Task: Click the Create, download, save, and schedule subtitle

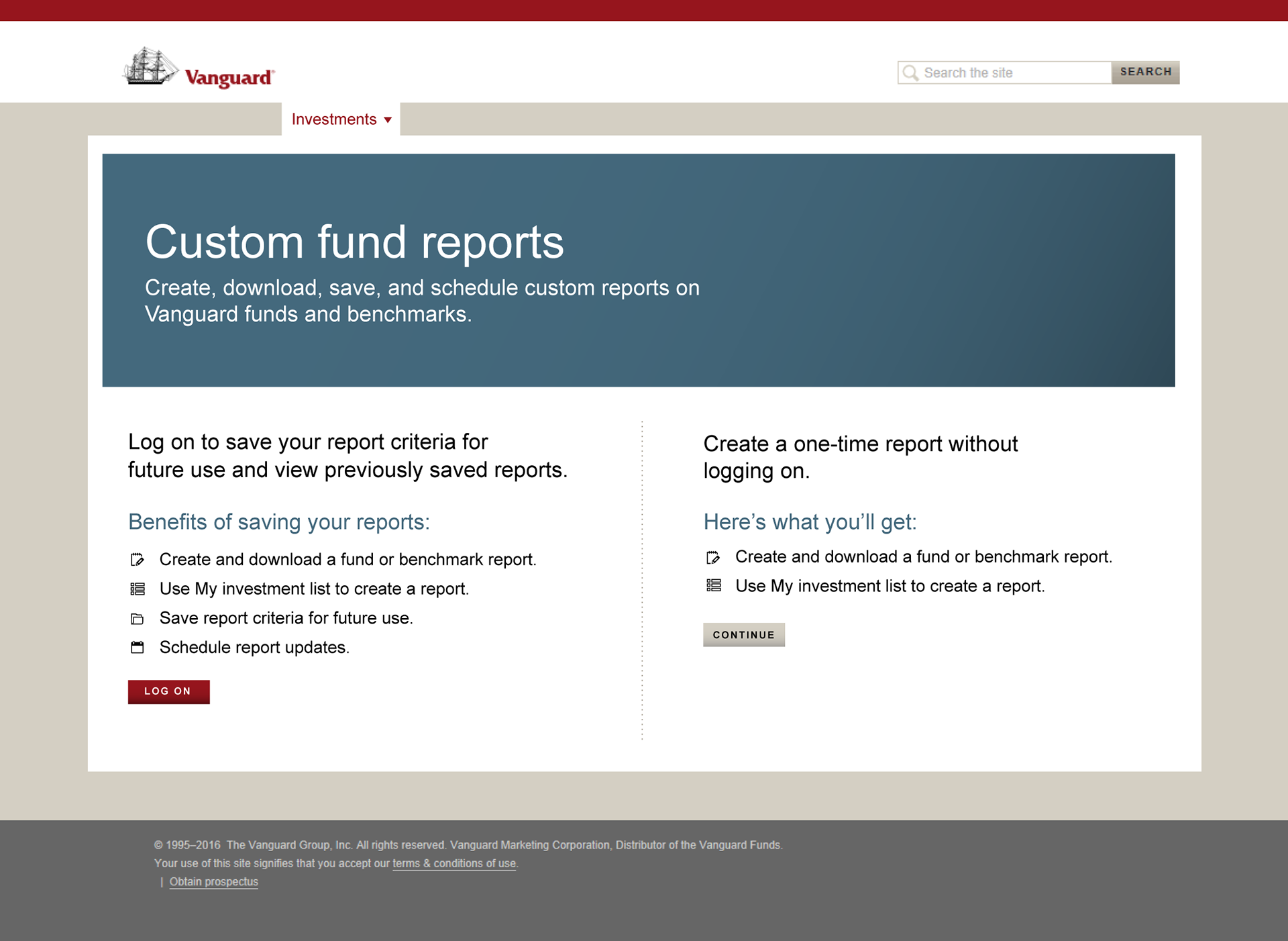Action: click(x=422, y=301)
